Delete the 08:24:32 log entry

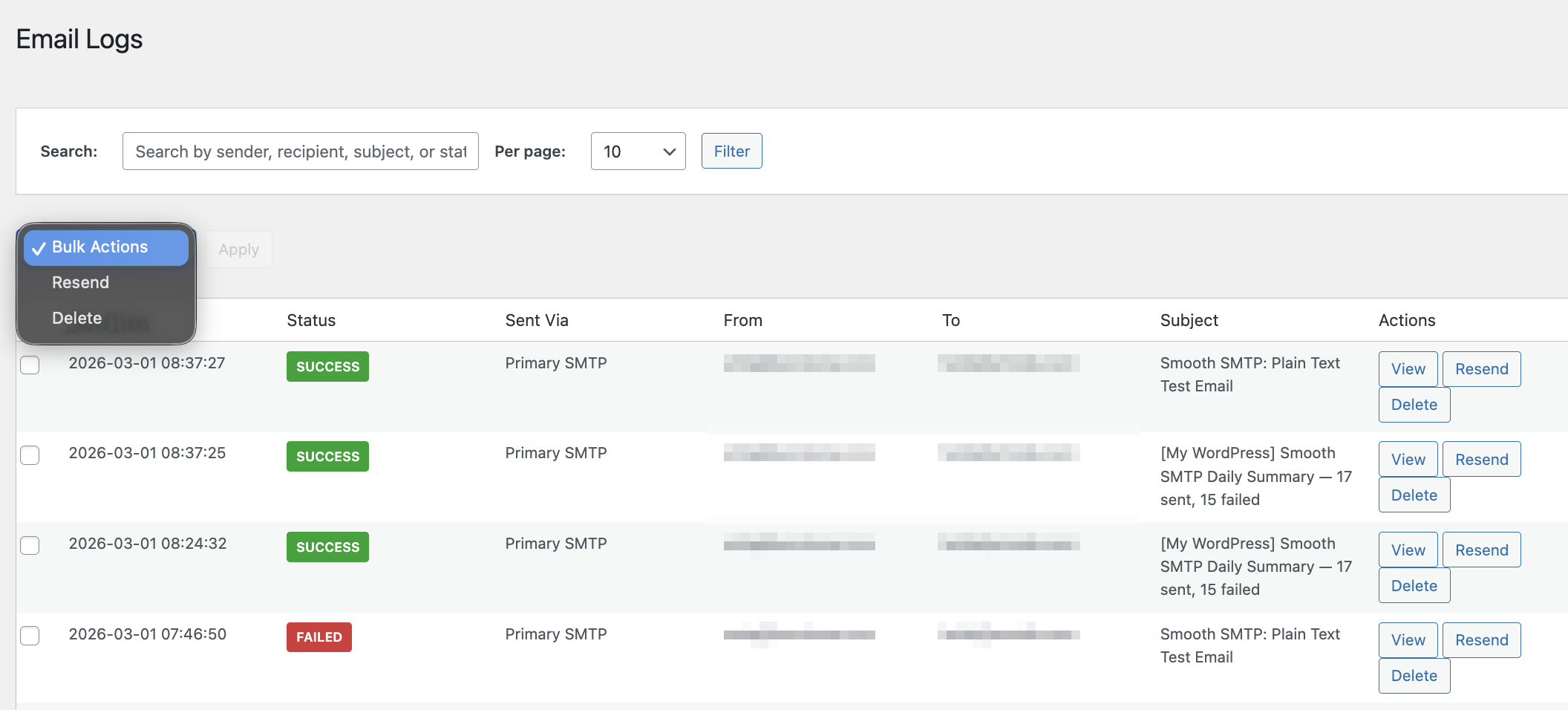point(1414,586)
